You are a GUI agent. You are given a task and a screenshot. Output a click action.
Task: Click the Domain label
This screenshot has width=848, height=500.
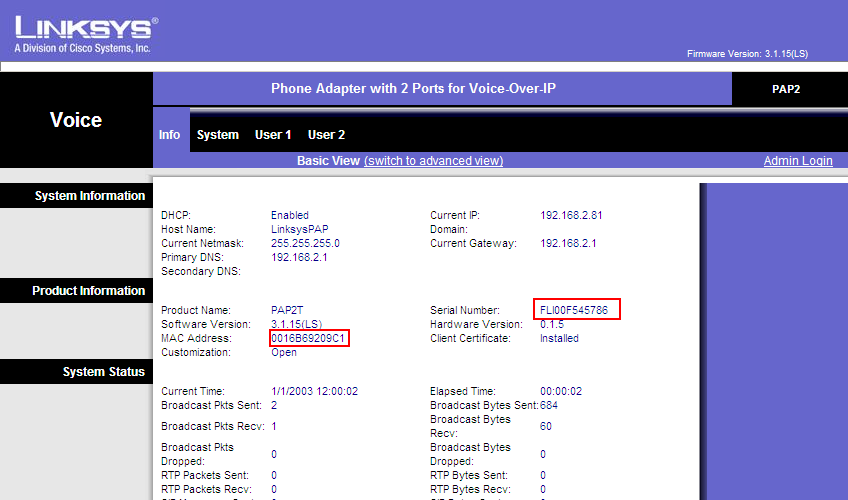coord(449,229)
